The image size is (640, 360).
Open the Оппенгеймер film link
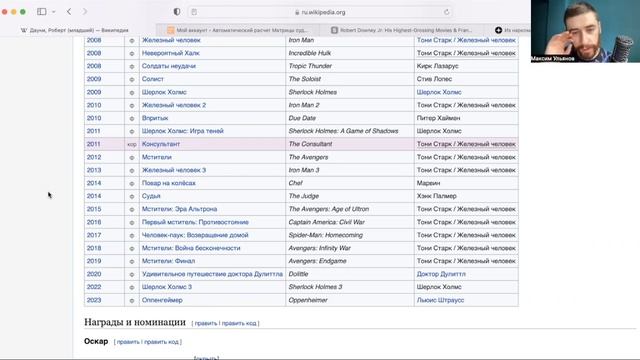point(162,300)
